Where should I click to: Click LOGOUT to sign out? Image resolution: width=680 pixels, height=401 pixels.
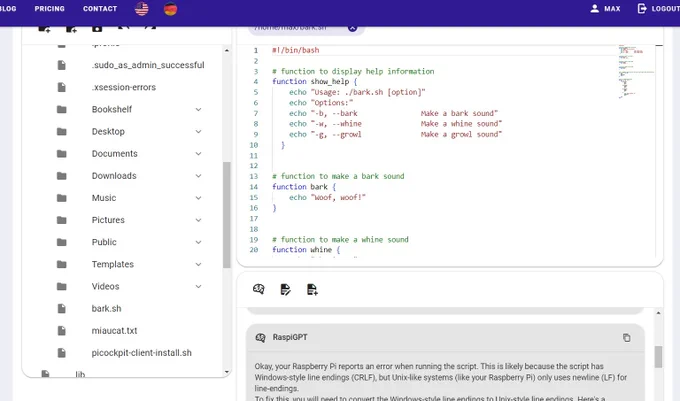point(658,9)
